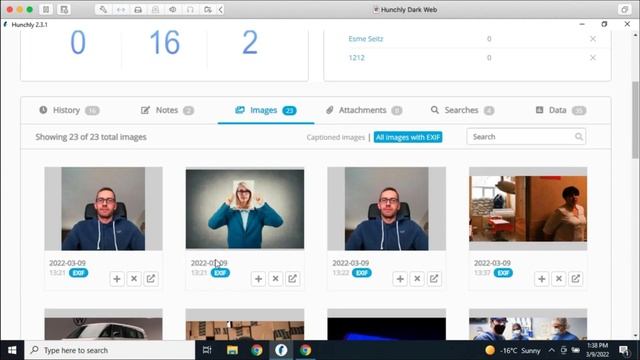Click the back chevron in VM toolbar
Screen dimensions: 640x360
220,9
